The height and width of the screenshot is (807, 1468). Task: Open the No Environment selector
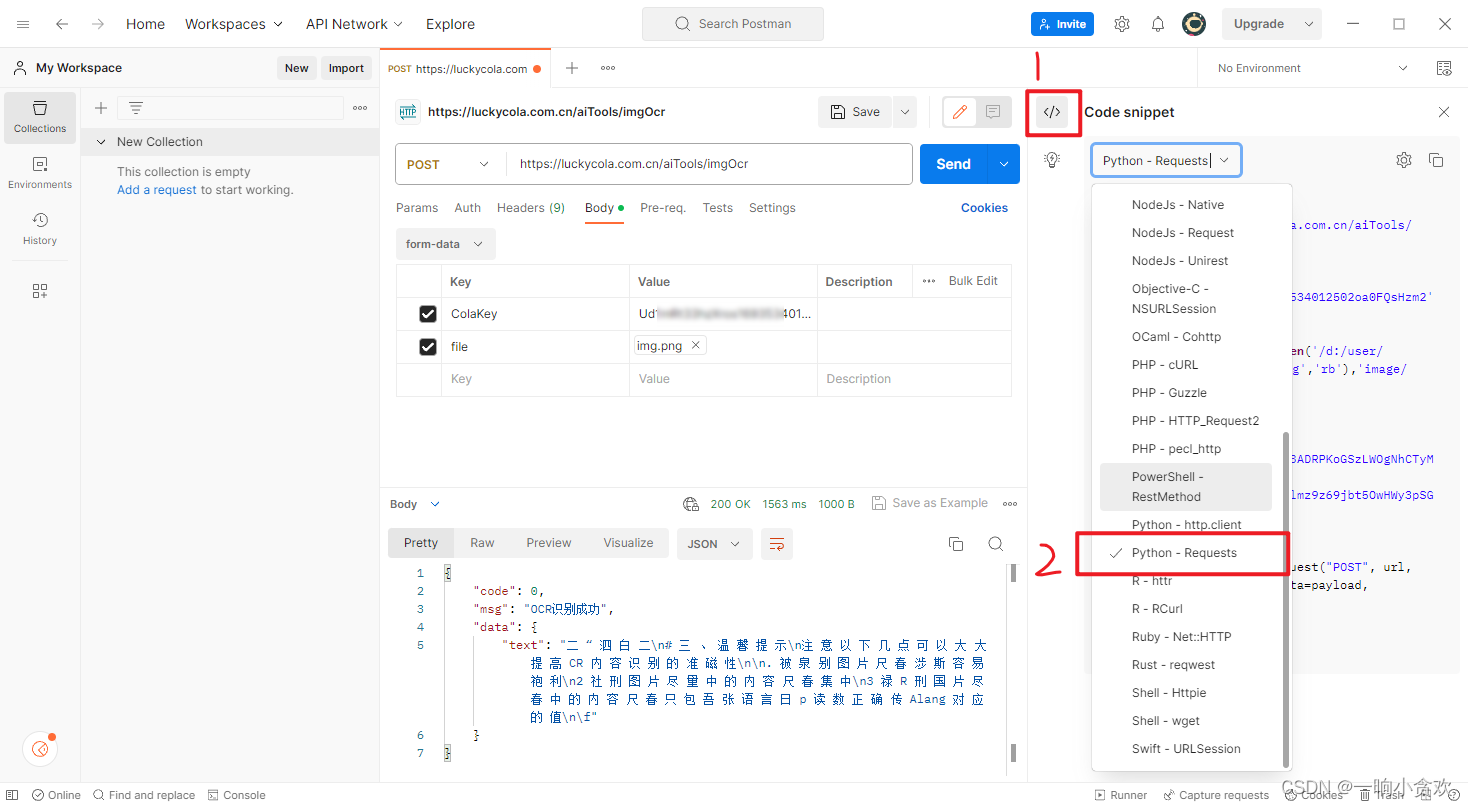(x=1311, y=68)
